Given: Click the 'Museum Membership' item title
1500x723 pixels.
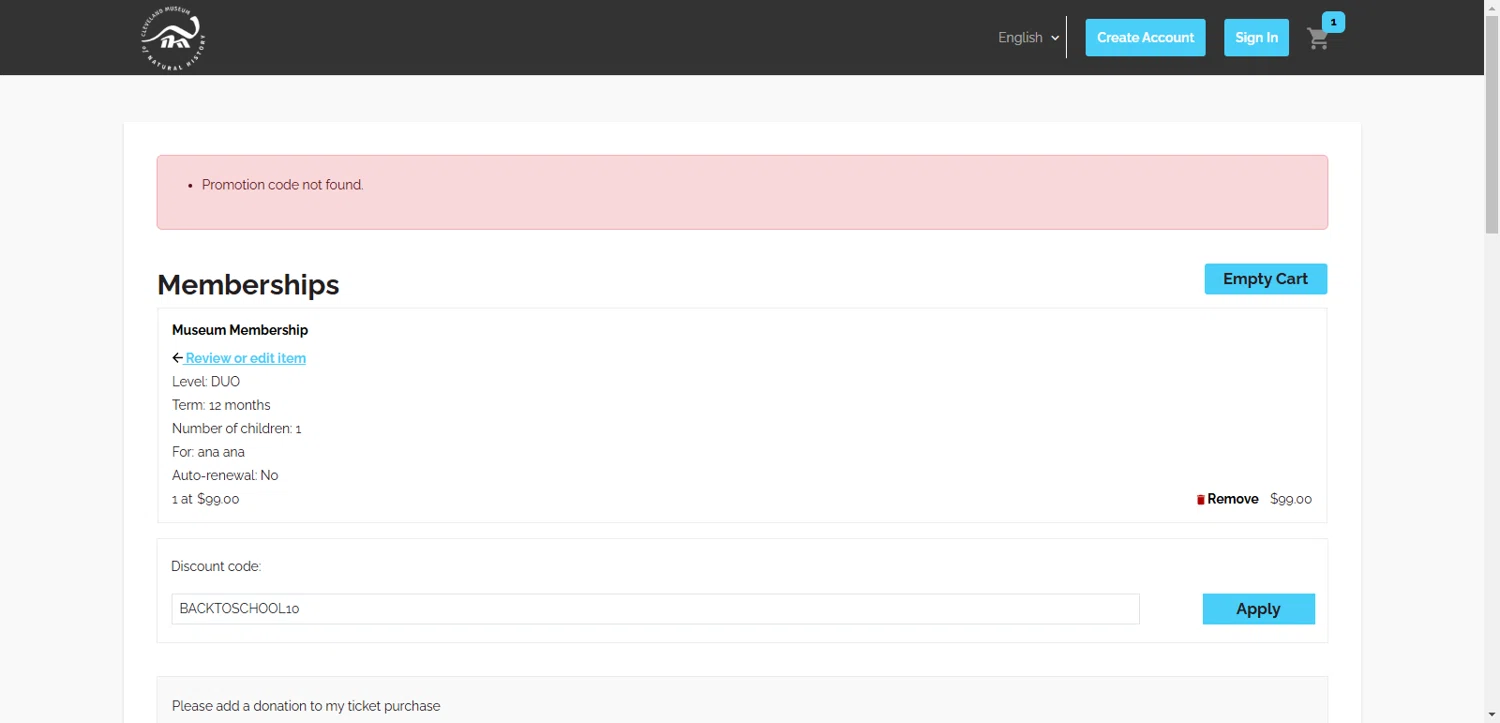Looking at the screenshot, I should (x=240, y=330).
